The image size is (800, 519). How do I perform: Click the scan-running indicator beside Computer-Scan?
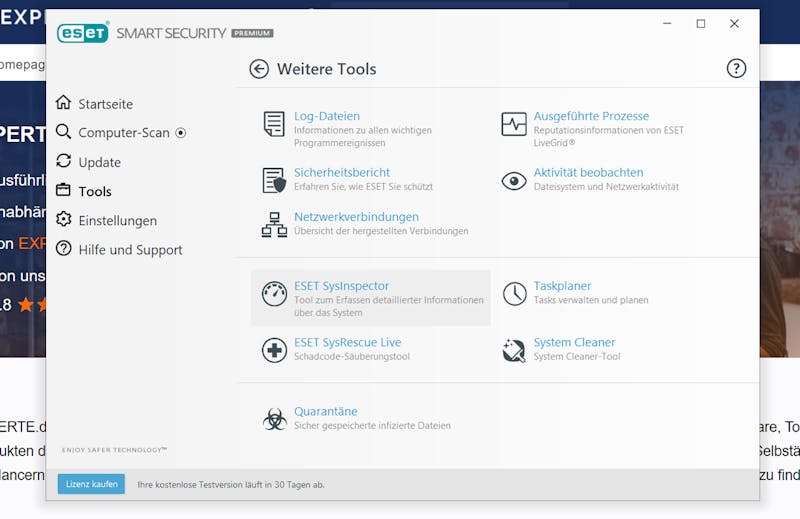[x=181, y=133]
